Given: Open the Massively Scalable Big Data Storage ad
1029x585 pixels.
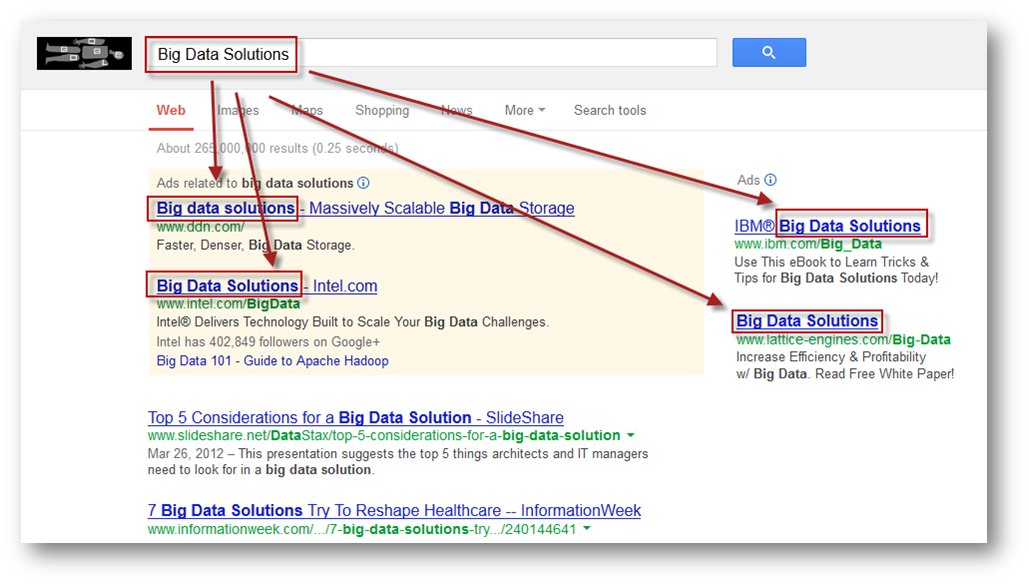Looking at the screenshot, I should tap(366, 208).
